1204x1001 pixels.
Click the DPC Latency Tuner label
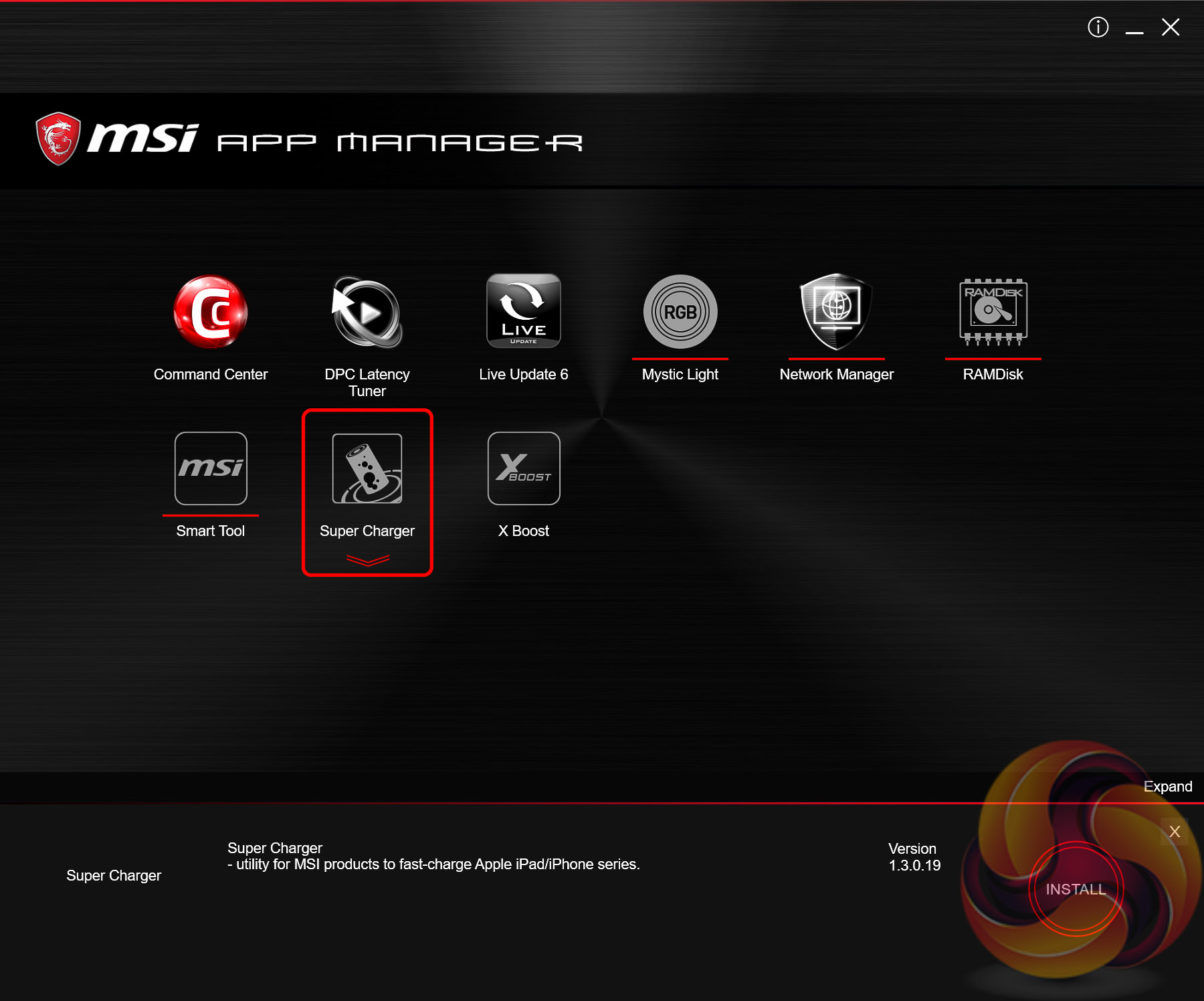click(367, 383)
